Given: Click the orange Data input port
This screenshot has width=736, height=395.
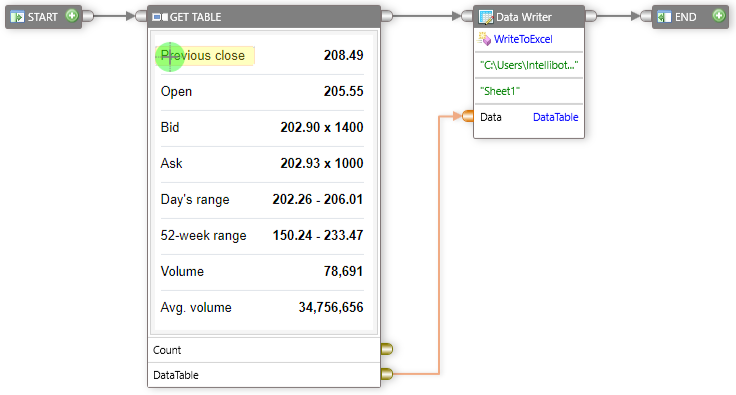Looking at the screenshot, I should click(x=468, y=116).
